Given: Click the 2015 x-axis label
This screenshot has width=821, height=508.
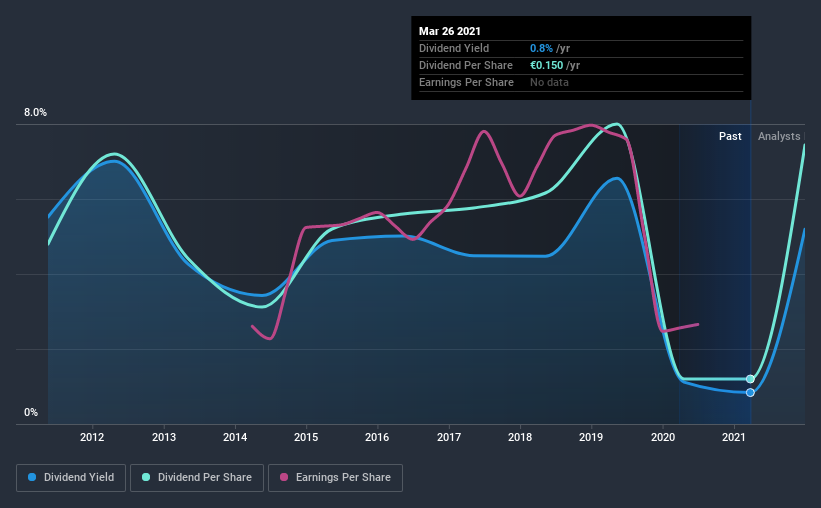Looking at the screenshot, I should 306,437.
